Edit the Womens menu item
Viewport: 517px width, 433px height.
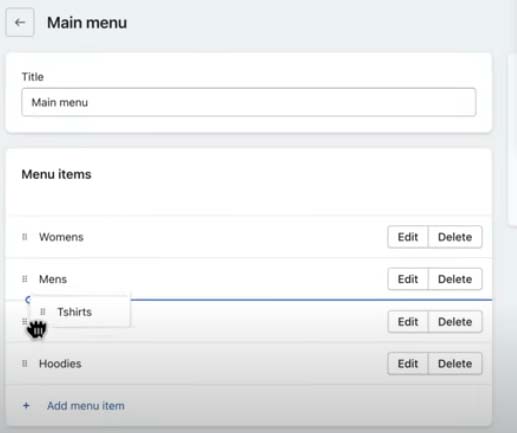coord(408,237)
